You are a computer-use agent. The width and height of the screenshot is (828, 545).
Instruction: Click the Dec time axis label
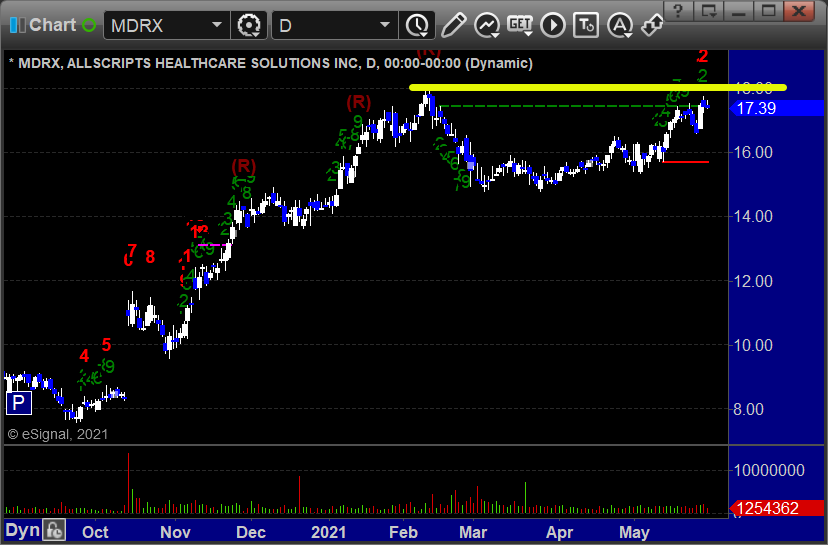(x=251, y=532)
